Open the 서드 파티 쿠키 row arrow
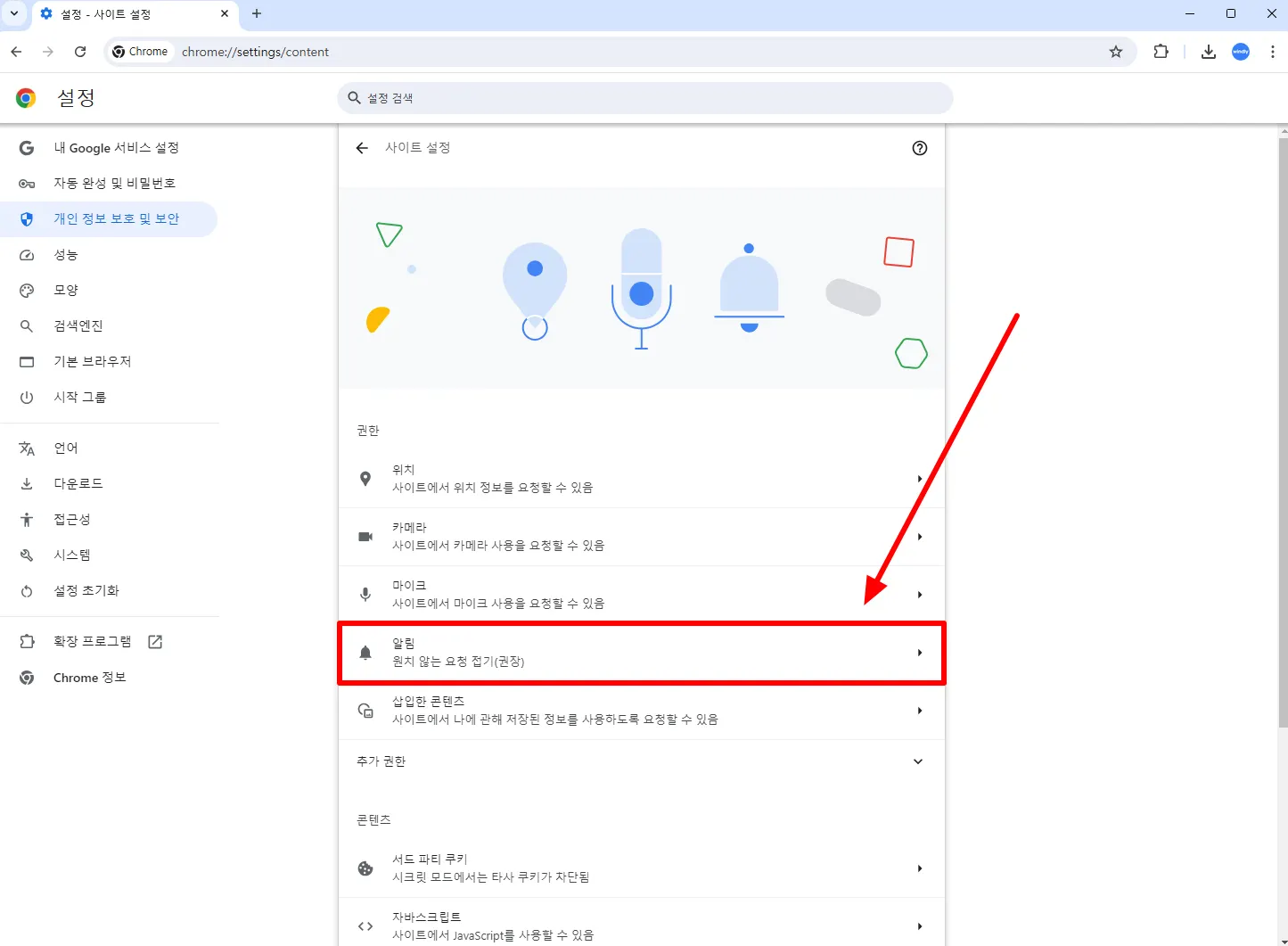This screenshot has width=1288, height=946. (920, 868)
